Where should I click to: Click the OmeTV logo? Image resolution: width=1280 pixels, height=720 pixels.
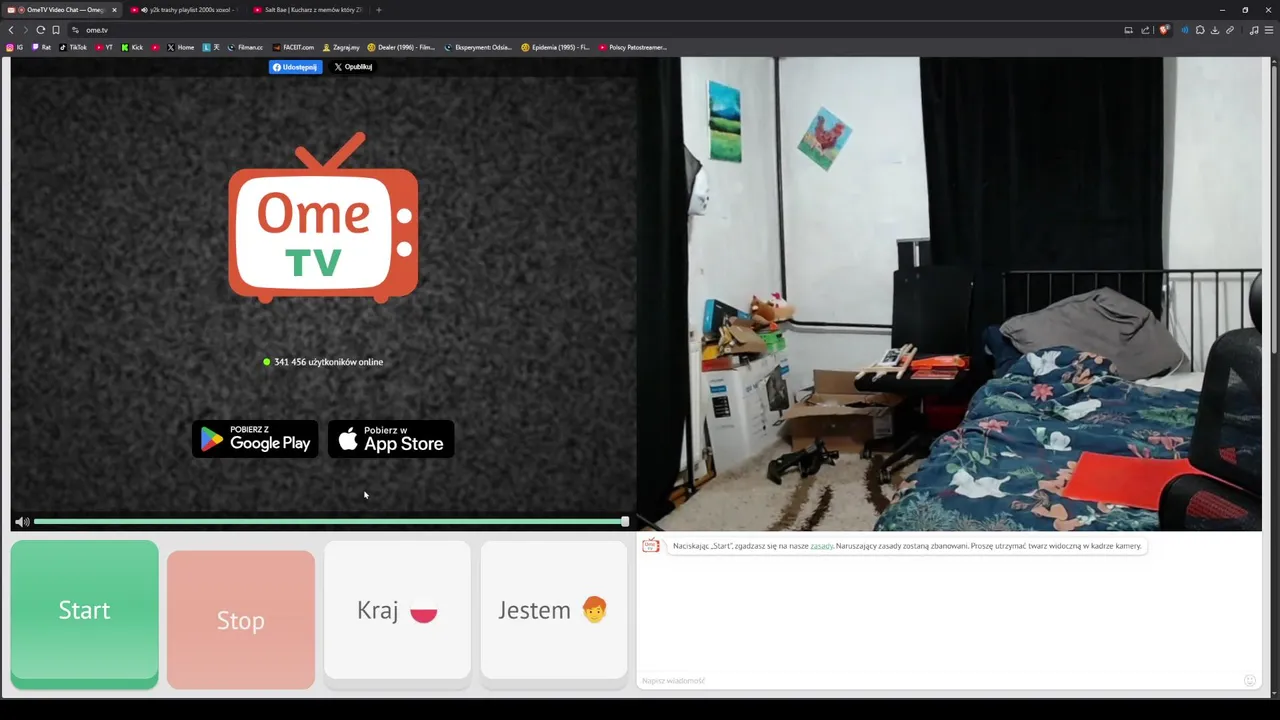click(x=323, y=217)
